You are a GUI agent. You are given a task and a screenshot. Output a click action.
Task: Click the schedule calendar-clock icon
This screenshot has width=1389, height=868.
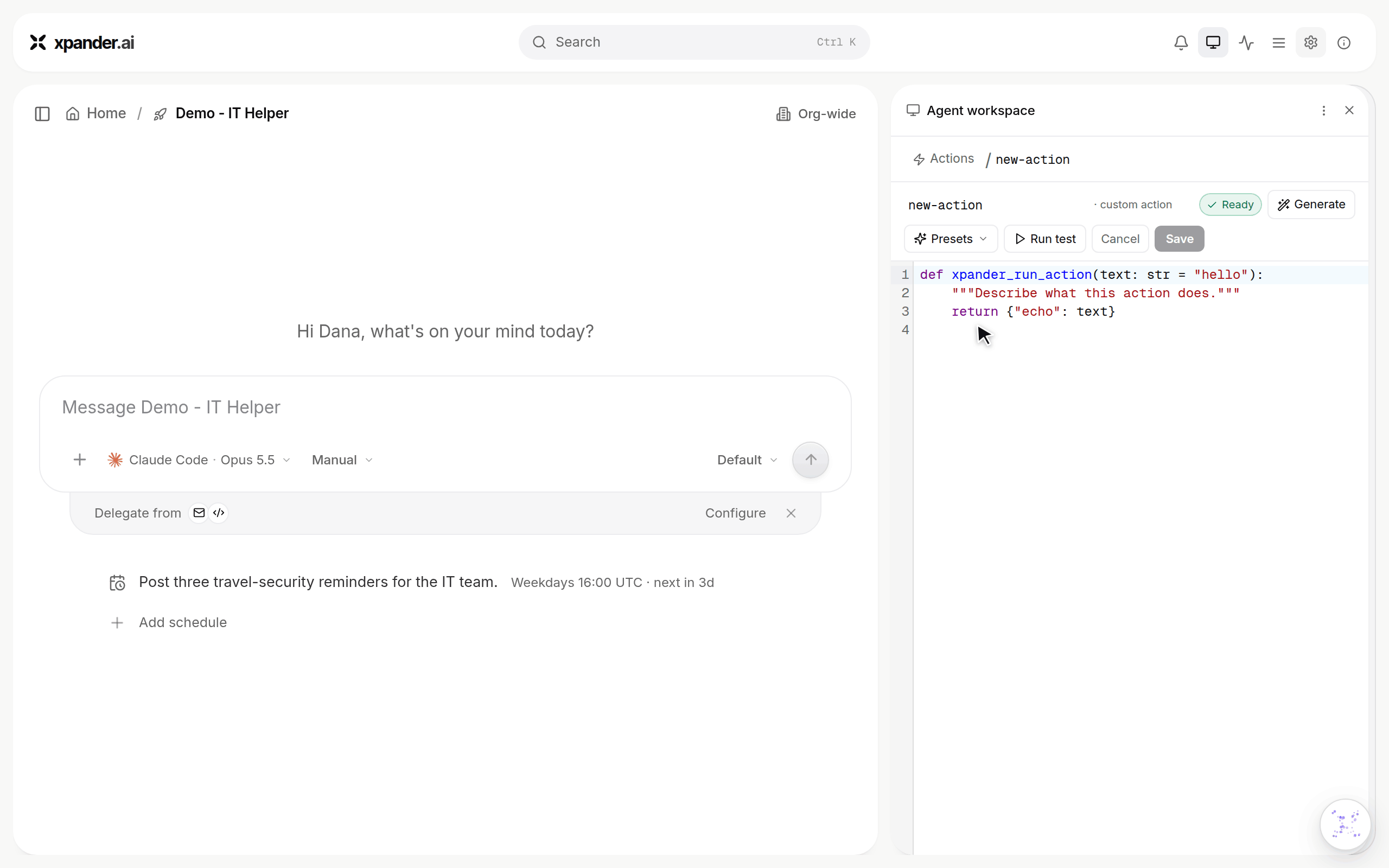pyautogui.click(x=118, y=583)
